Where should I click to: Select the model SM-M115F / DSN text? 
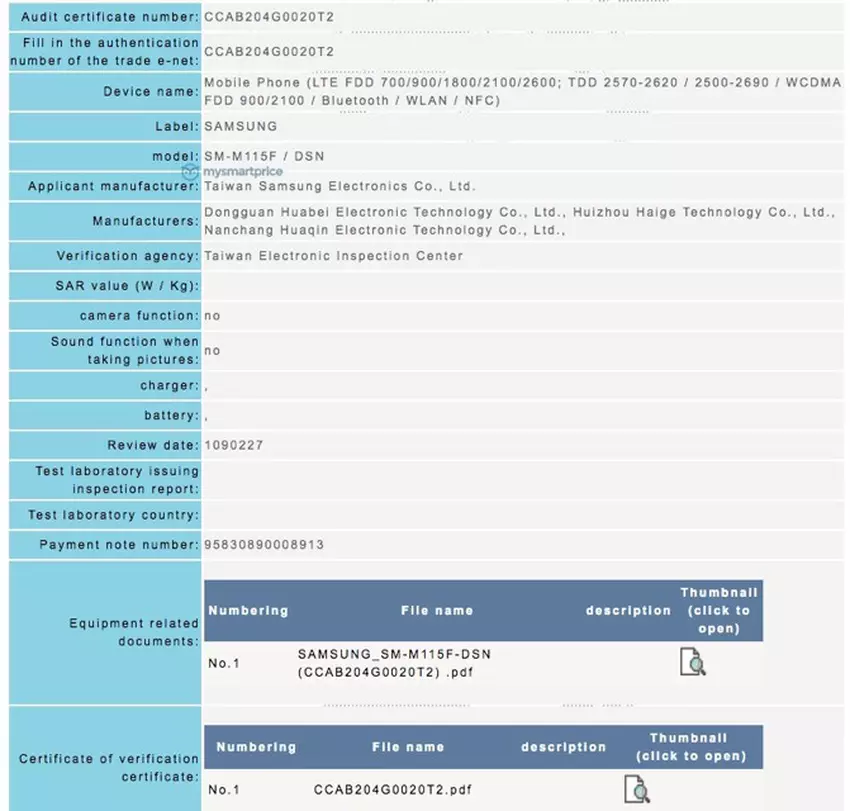click(264, 156)
